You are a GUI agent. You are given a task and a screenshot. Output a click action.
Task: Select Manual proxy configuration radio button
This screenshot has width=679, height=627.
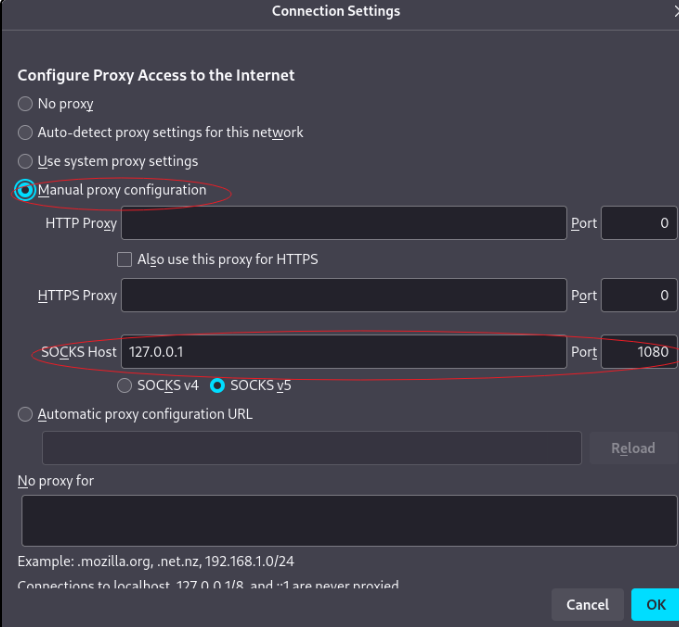click(25, 190)
